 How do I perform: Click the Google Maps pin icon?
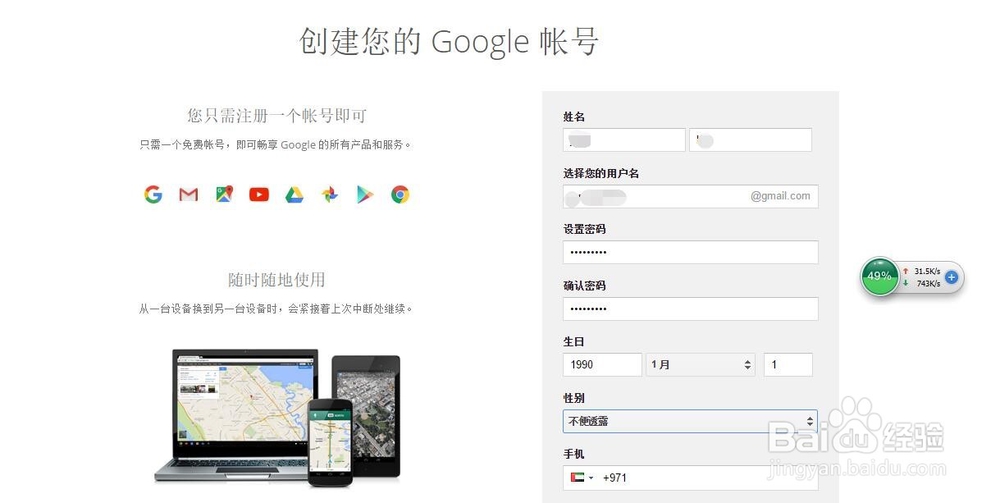224,194
